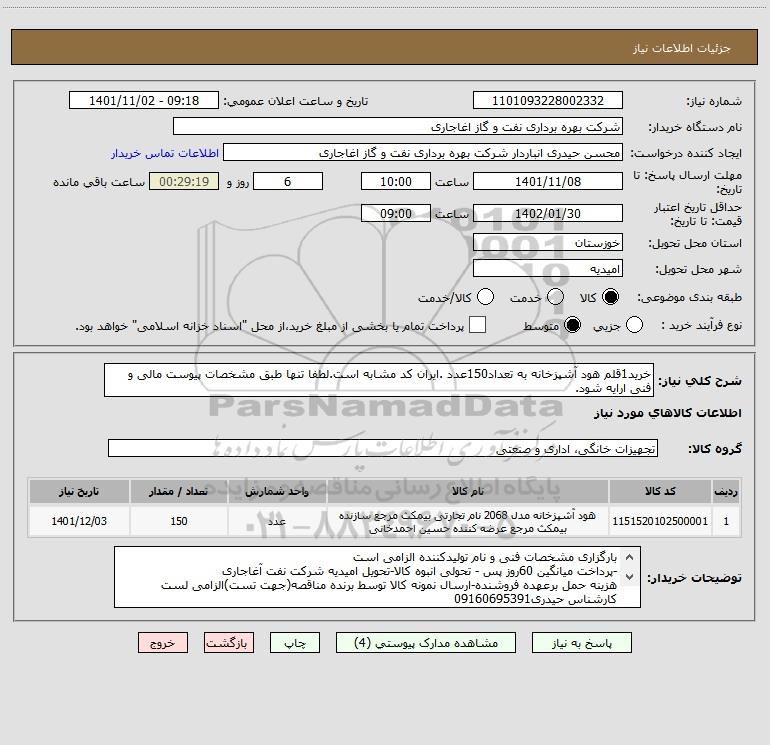Click the province field خوزستان
Viewport: 770px width, 745px height.
coord(548,242)
